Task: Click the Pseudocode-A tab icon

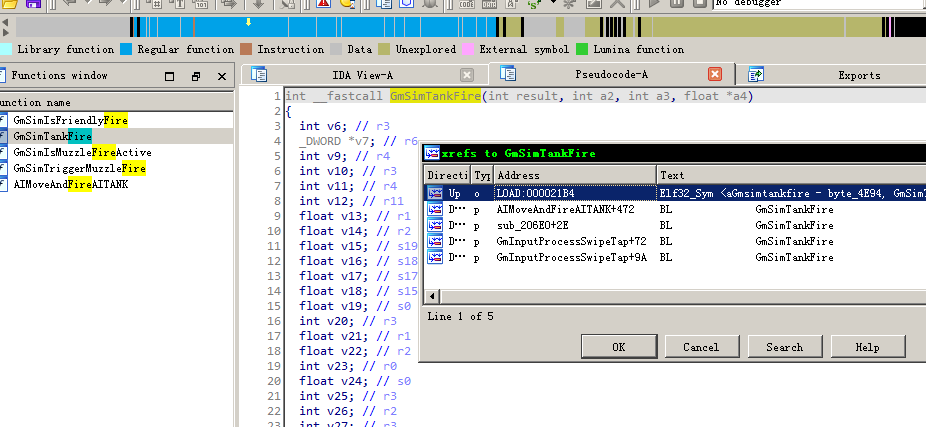Action: click(x=508, y=74)
